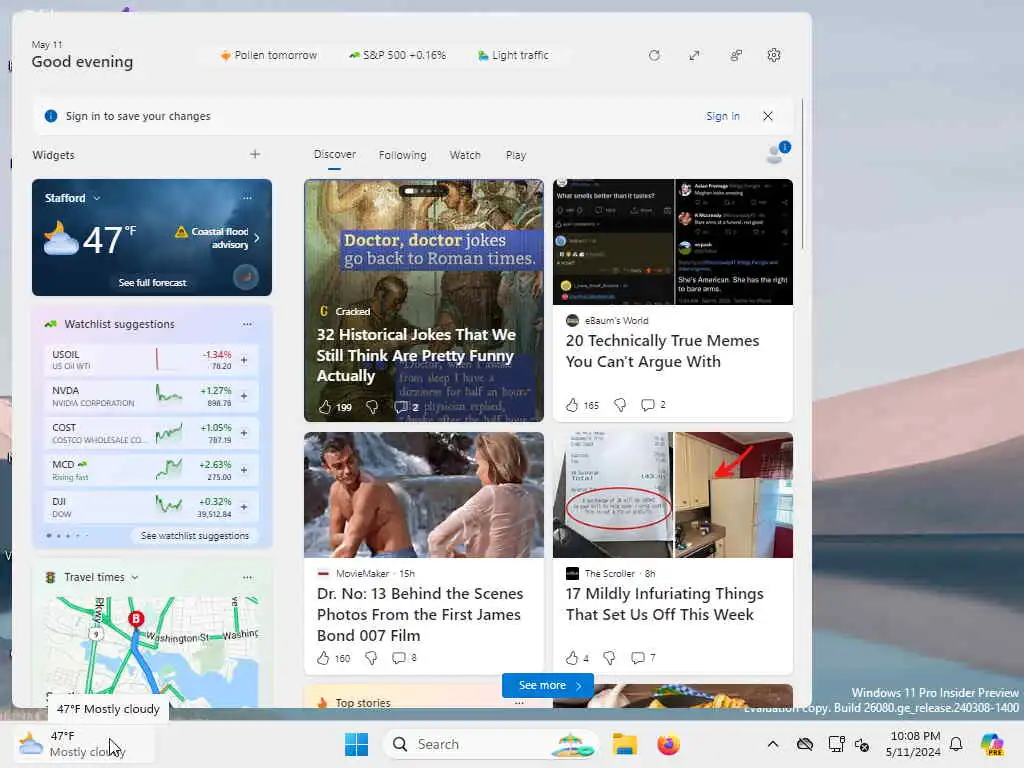Open the travel map thumbnail
This screenshot has height=768, width=1024.
pyautogui.click(x=152, y=645)
